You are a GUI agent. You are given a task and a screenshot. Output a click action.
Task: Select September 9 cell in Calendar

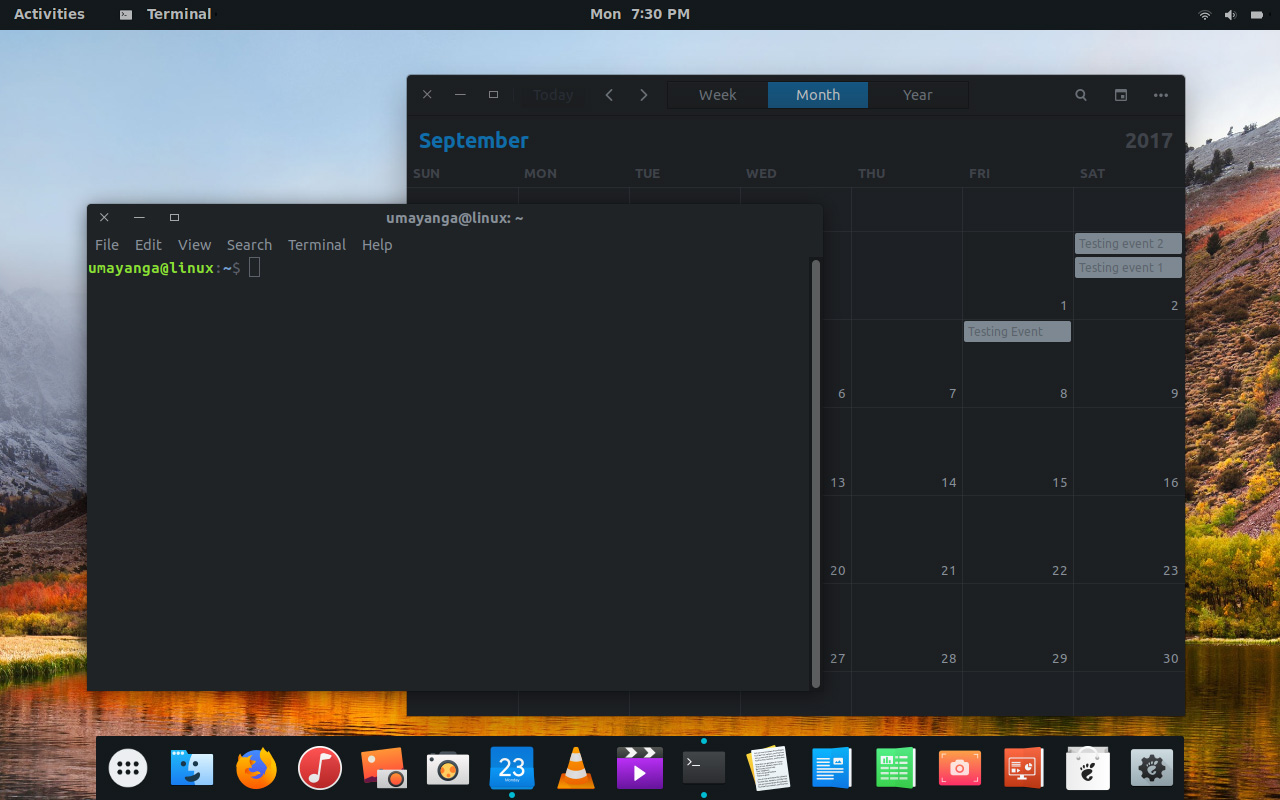(1129, 363)
